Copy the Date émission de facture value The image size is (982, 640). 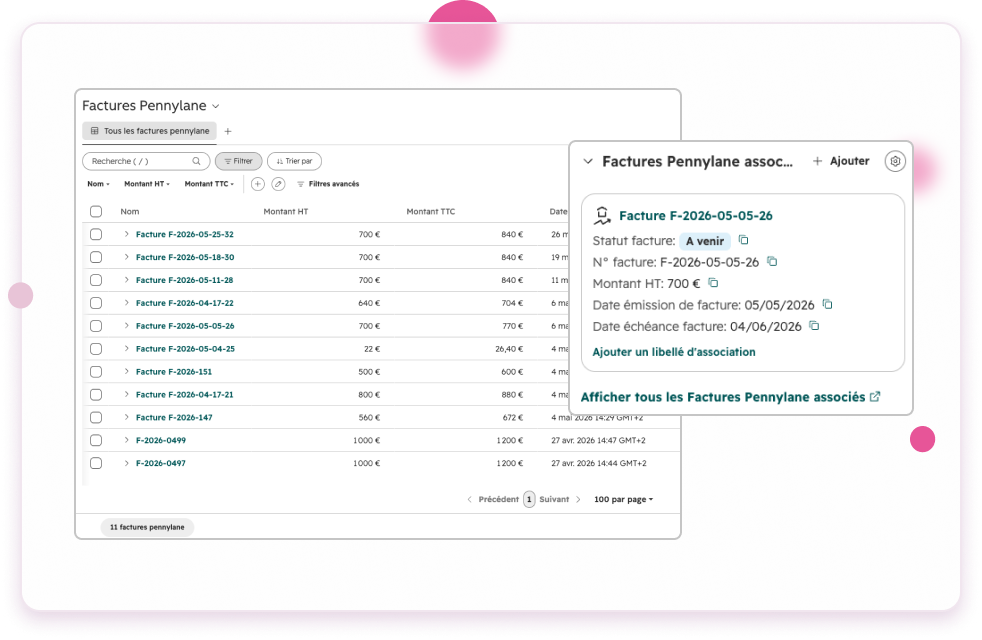coord(827,304)
